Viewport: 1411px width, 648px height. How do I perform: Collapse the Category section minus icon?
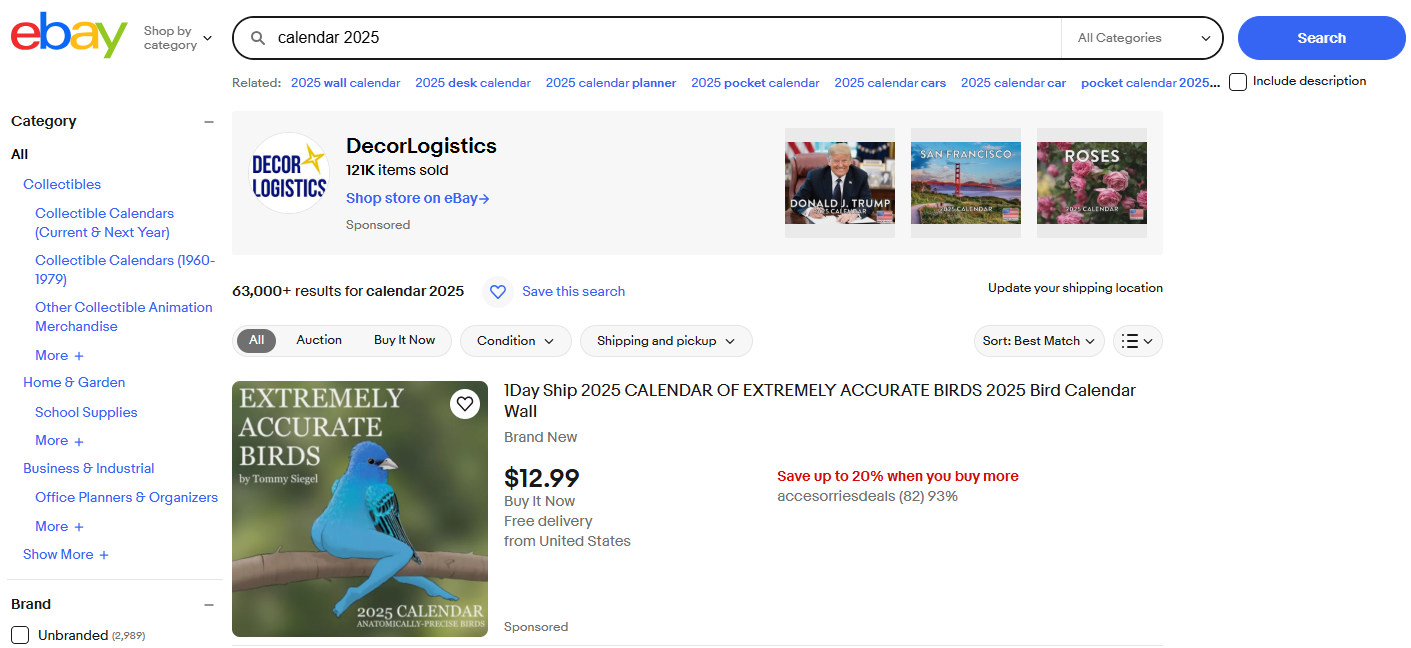(x=209, y=122)
